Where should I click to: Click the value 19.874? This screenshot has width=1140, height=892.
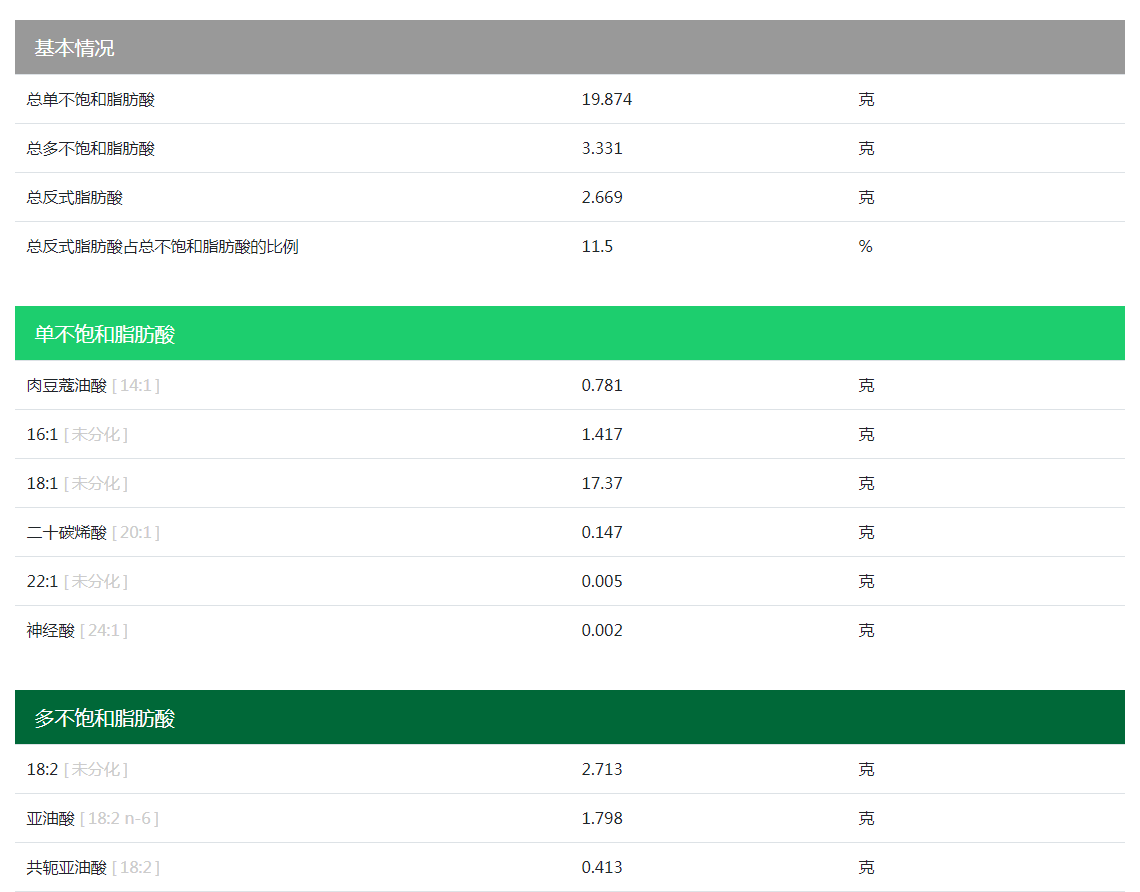(x=606, y=100)
